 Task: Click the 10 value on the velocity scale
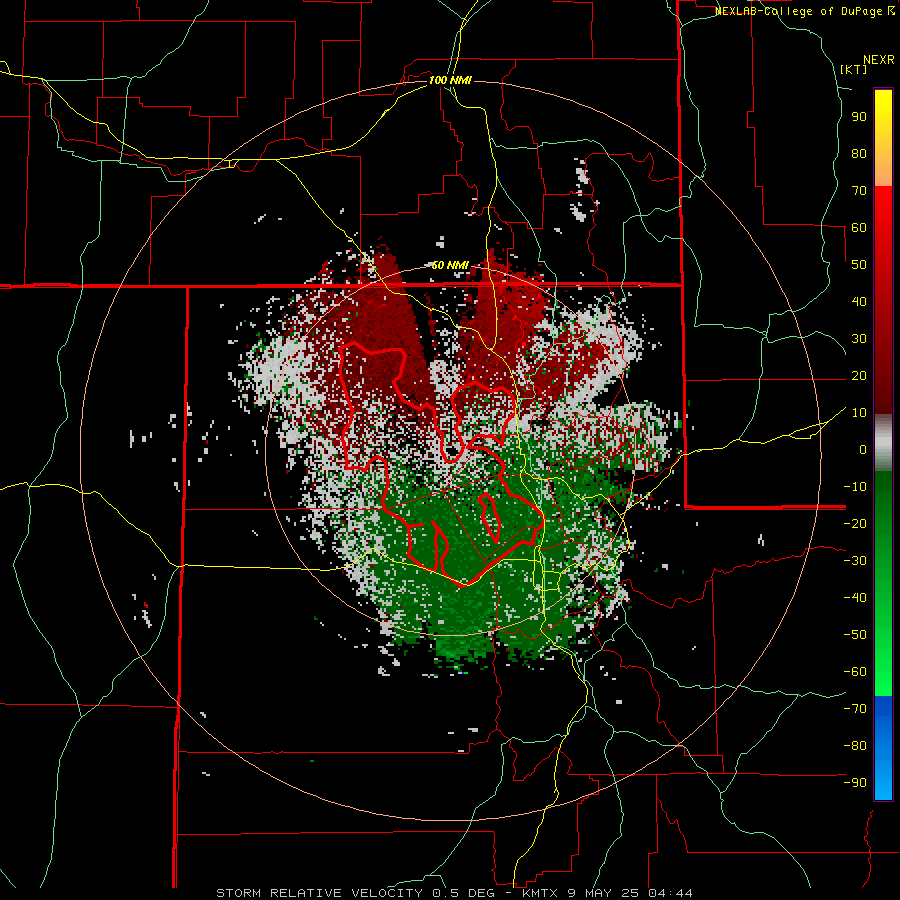[859, 413]
